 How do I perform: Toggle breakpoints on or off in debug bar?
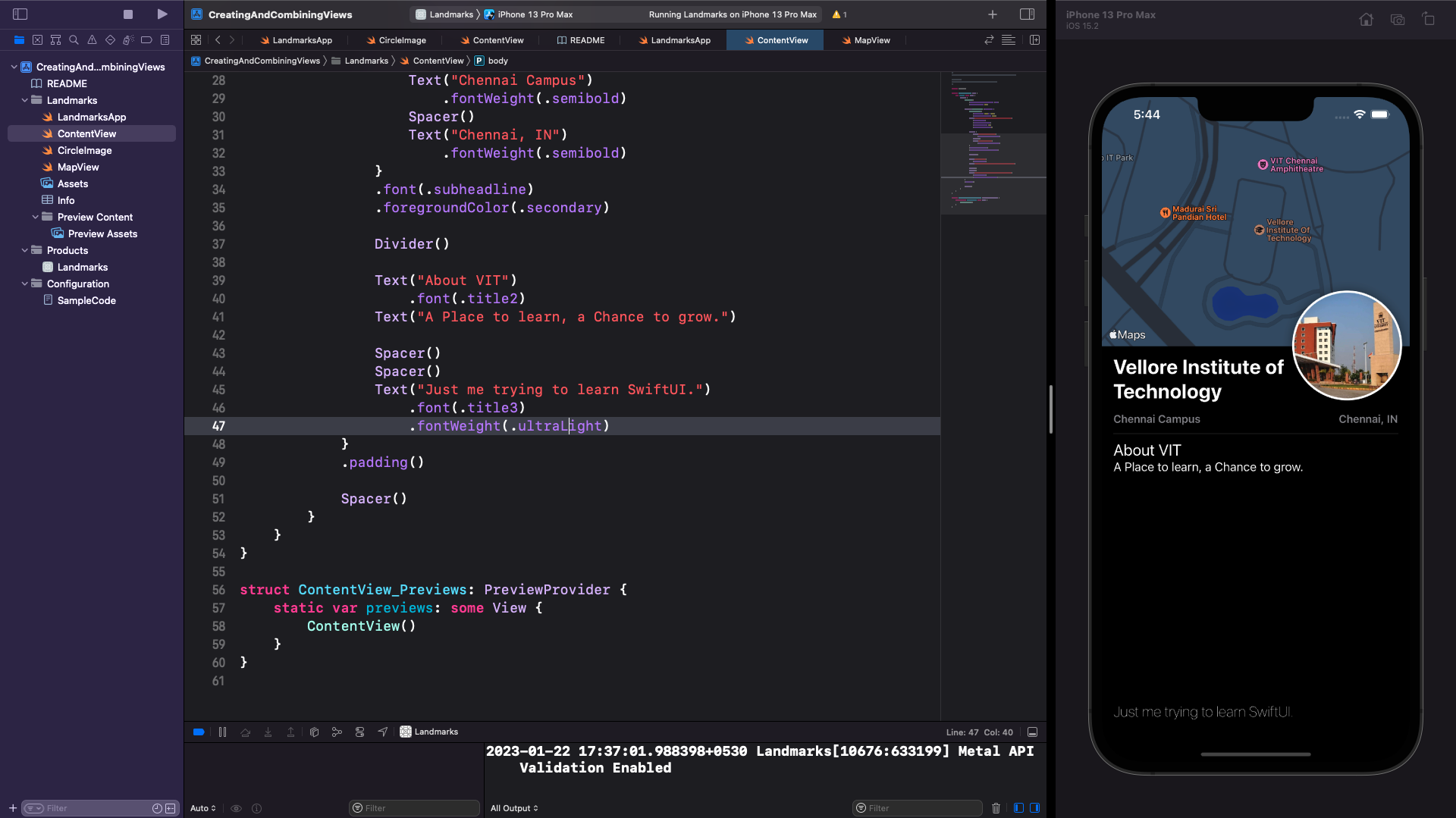199,732
